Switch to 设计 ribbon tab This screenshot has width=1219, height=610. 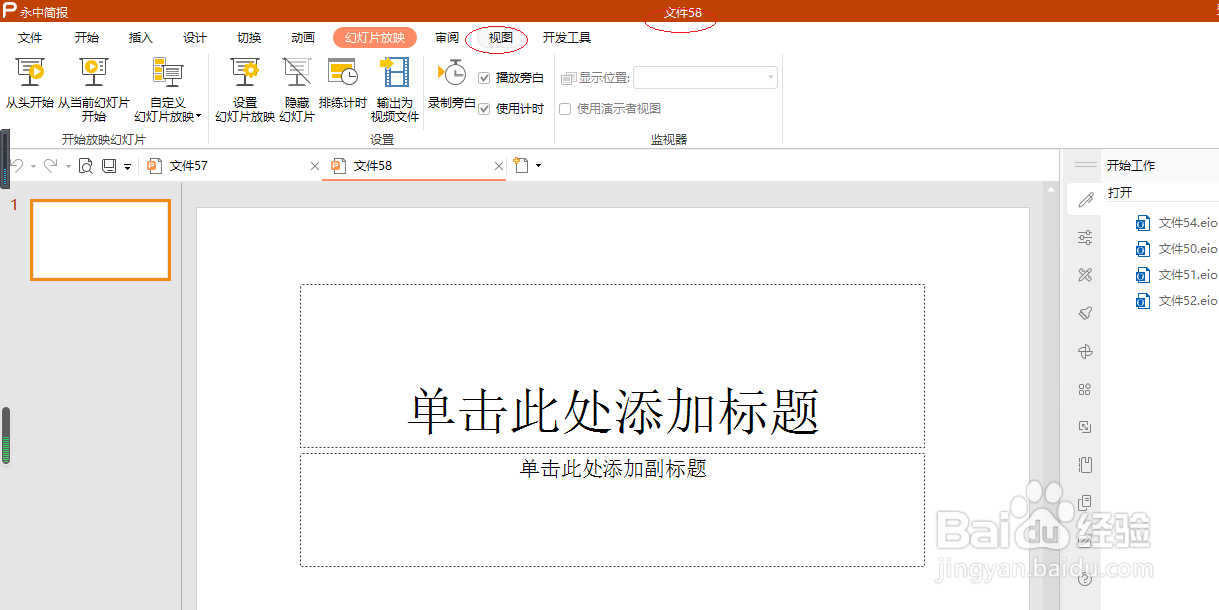[x=195, y=38]
